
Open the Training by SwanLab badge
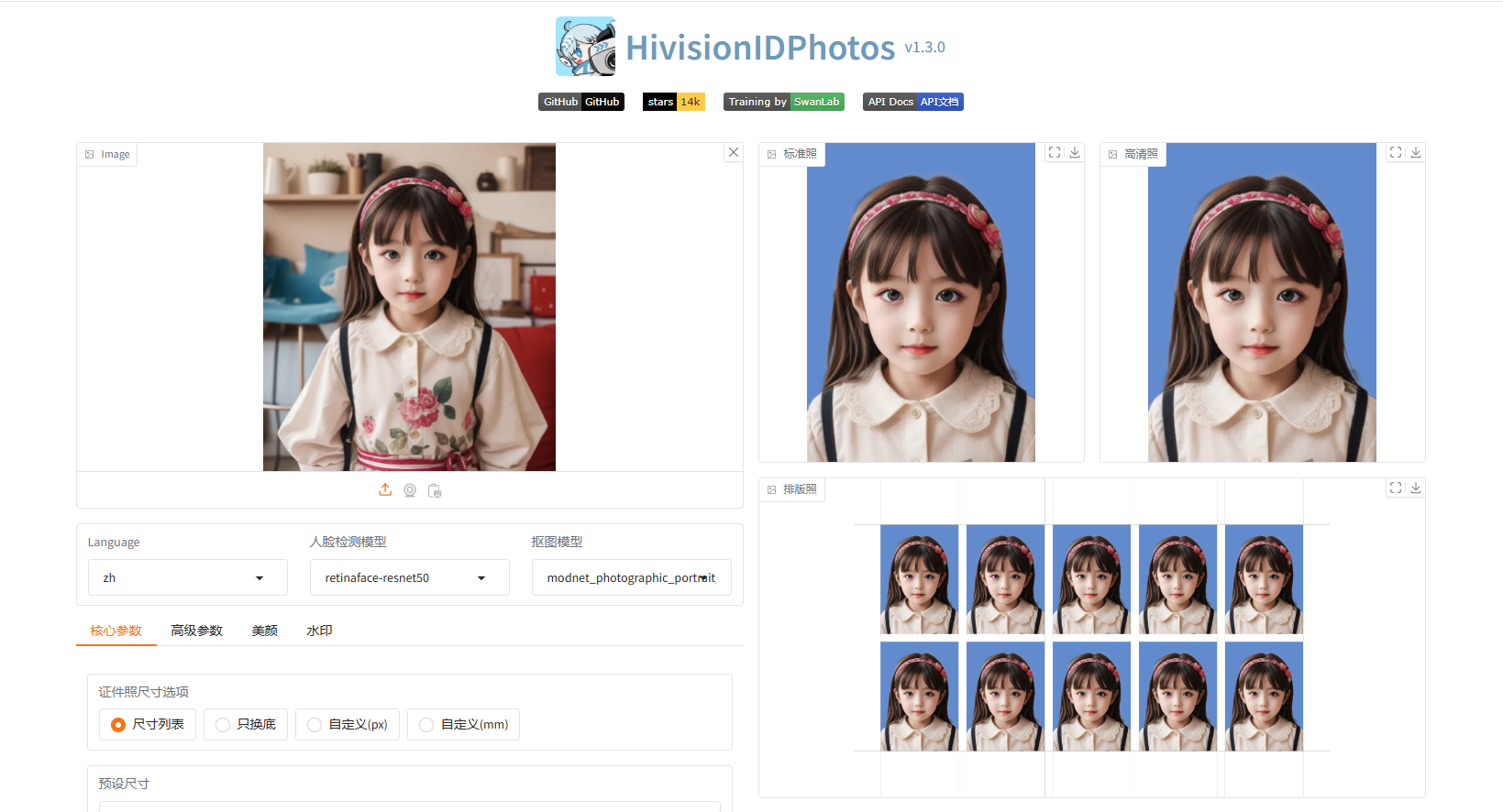pyautogui.click(x=784, y=102)
